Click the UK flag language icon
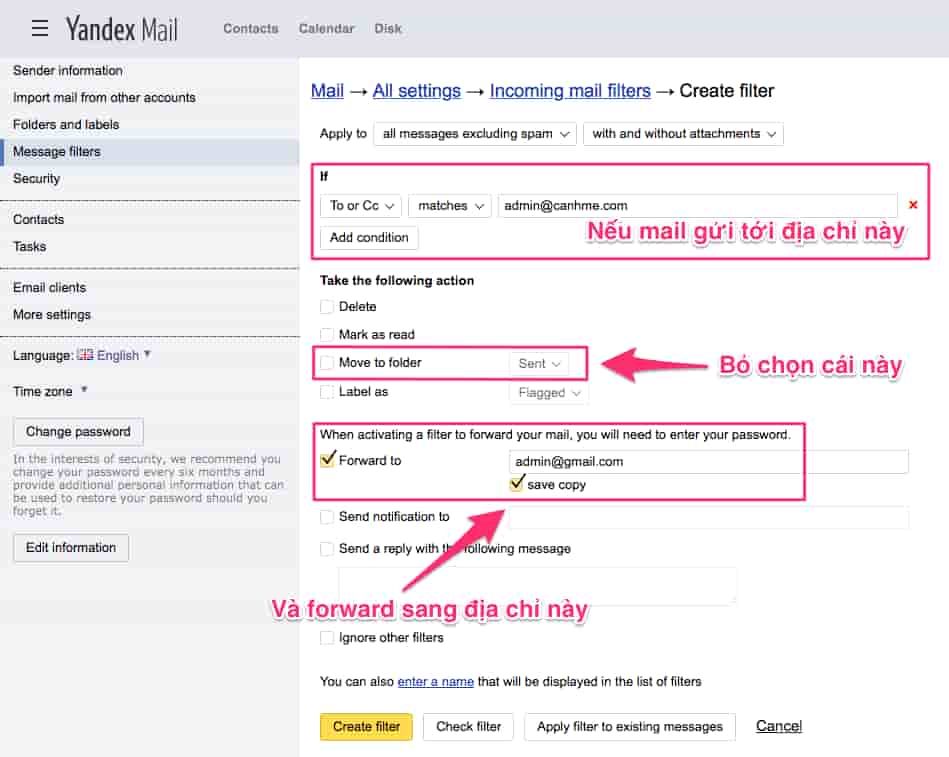This screenshot has width=949, height=757. pyautogui.click(x=85, y=355)
